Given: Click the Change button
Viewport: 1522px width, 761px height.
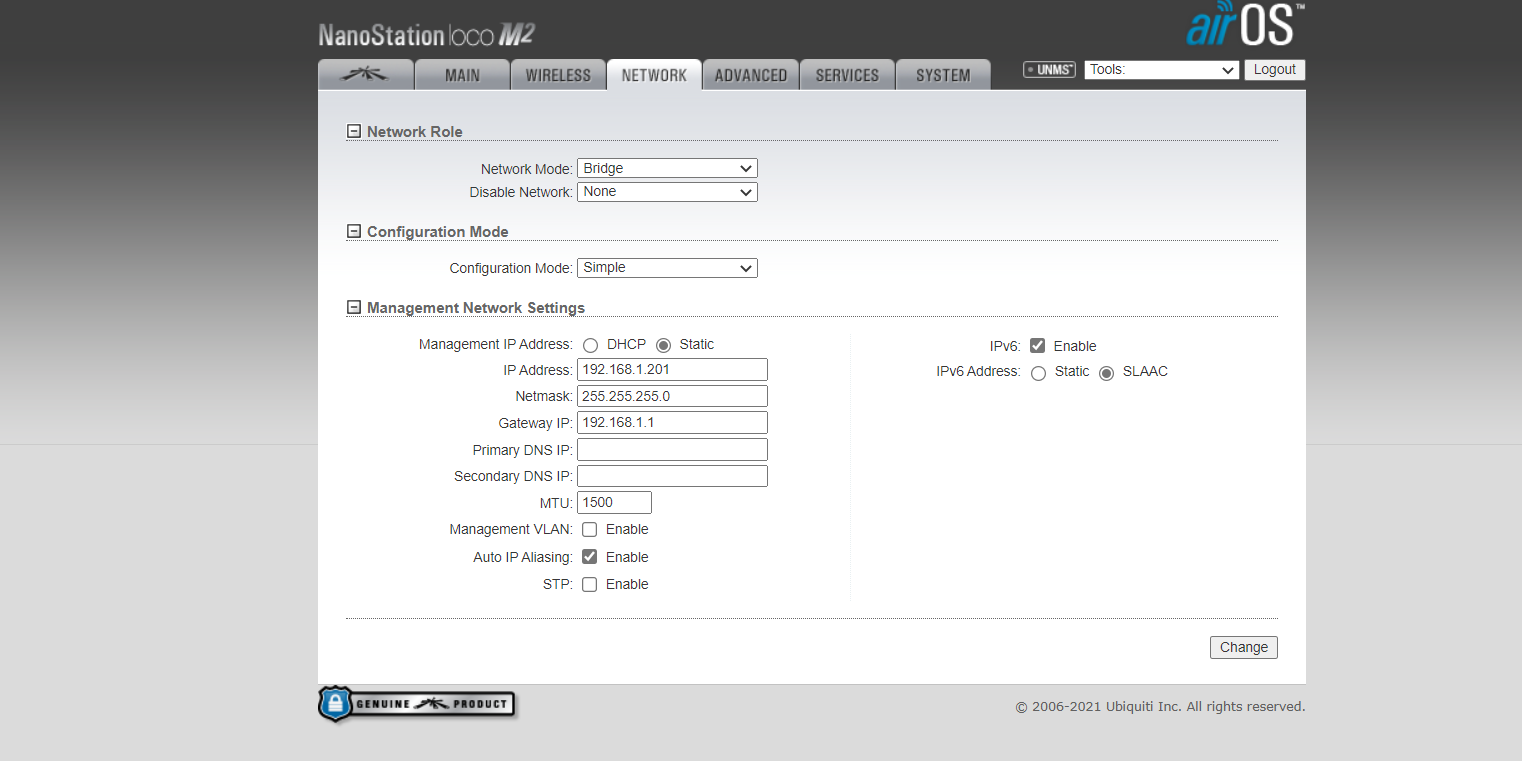Looking at the screenshot, I should [x=1244, y=647].
